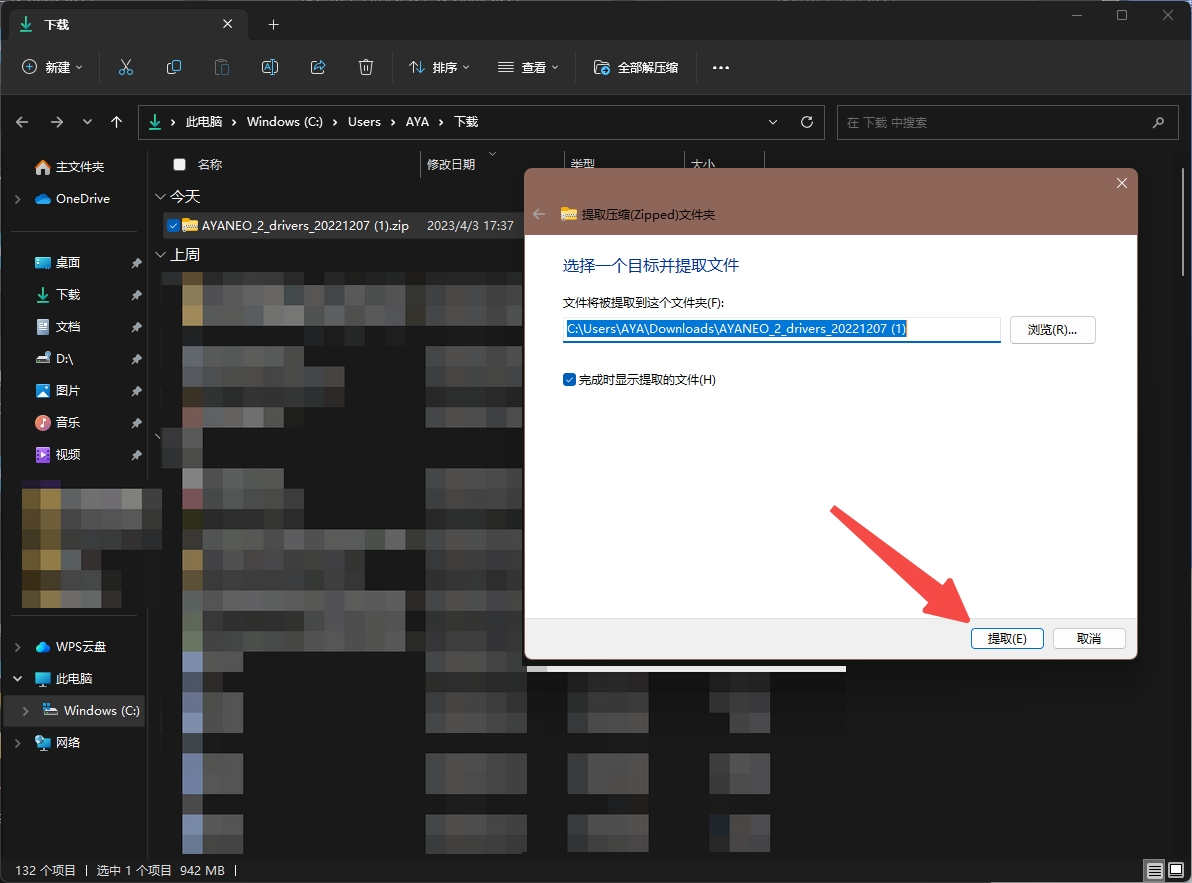1192x883 pixels.
Task: Click the Delete trash can icon
Action: coord(366,67)
